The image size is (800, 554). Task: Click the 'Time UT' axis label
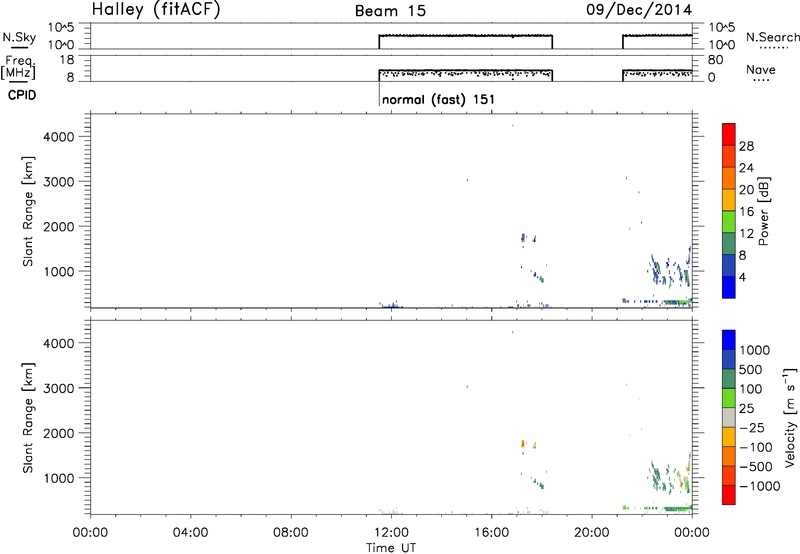pos(391,548)
